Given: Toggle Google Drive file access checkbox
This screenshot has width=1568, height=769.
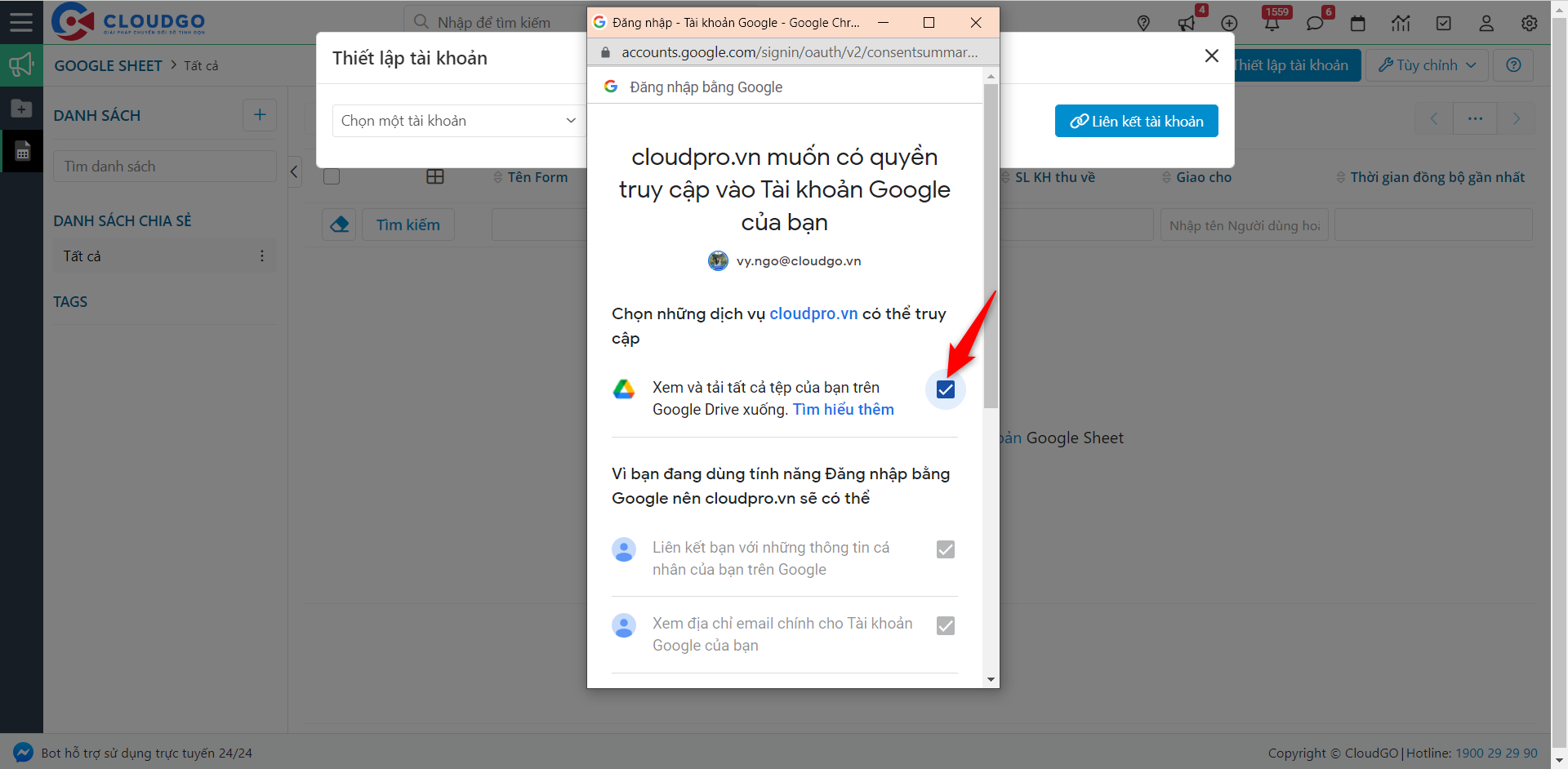Looking at the screenshot, I should pos(945,389).
